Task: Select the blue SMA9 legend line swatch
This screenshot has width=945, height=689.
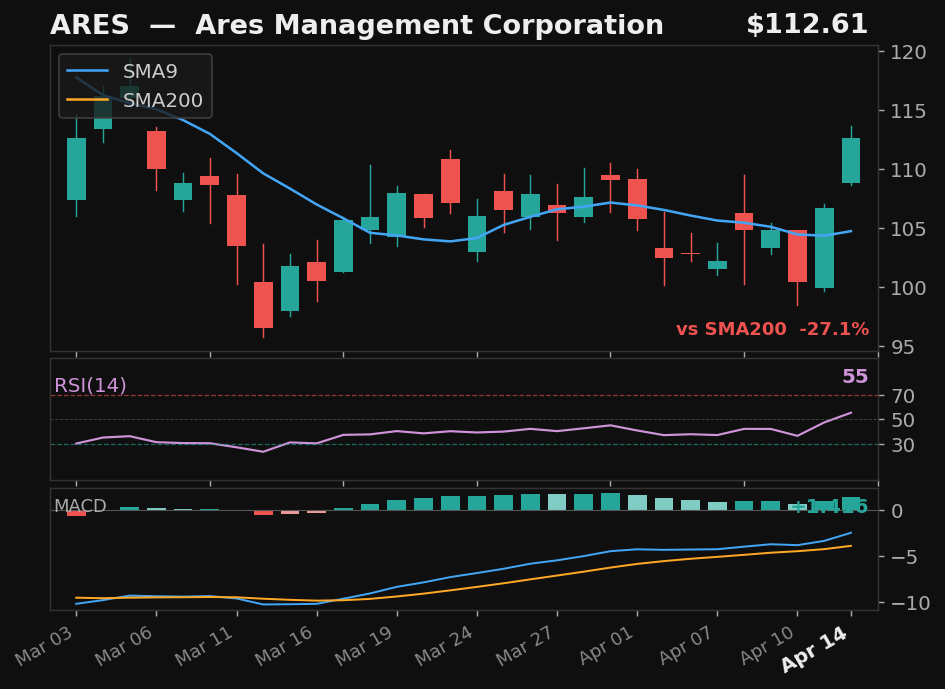Action: pos(85,71)
